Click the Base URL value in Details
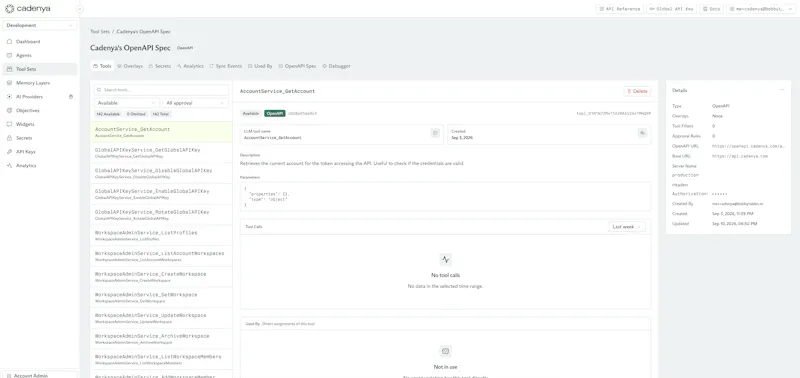Screen dimensions: 800x378 740,156
